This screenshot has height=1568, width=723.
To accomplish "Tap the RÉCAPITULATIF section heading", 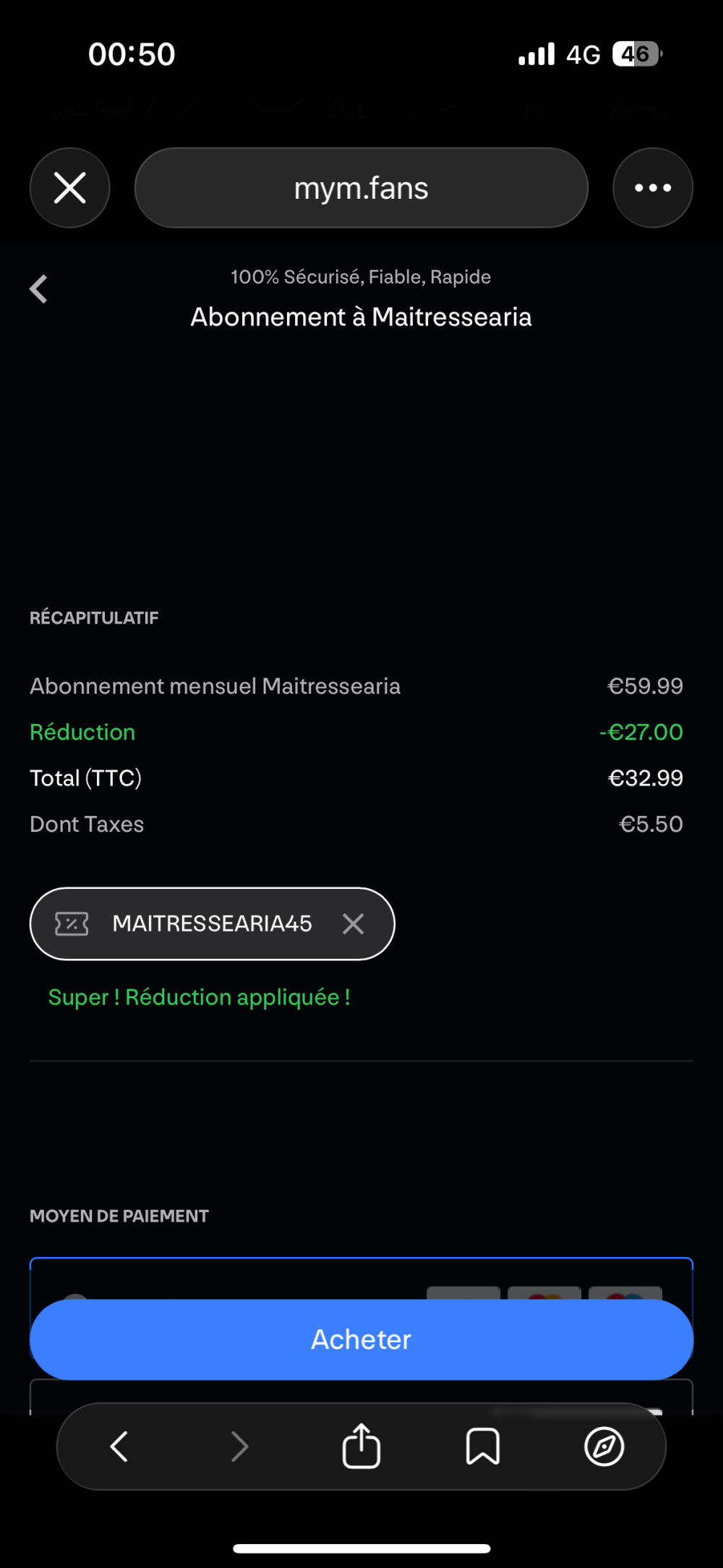I will pyautogui.click(x=94, y=618).
